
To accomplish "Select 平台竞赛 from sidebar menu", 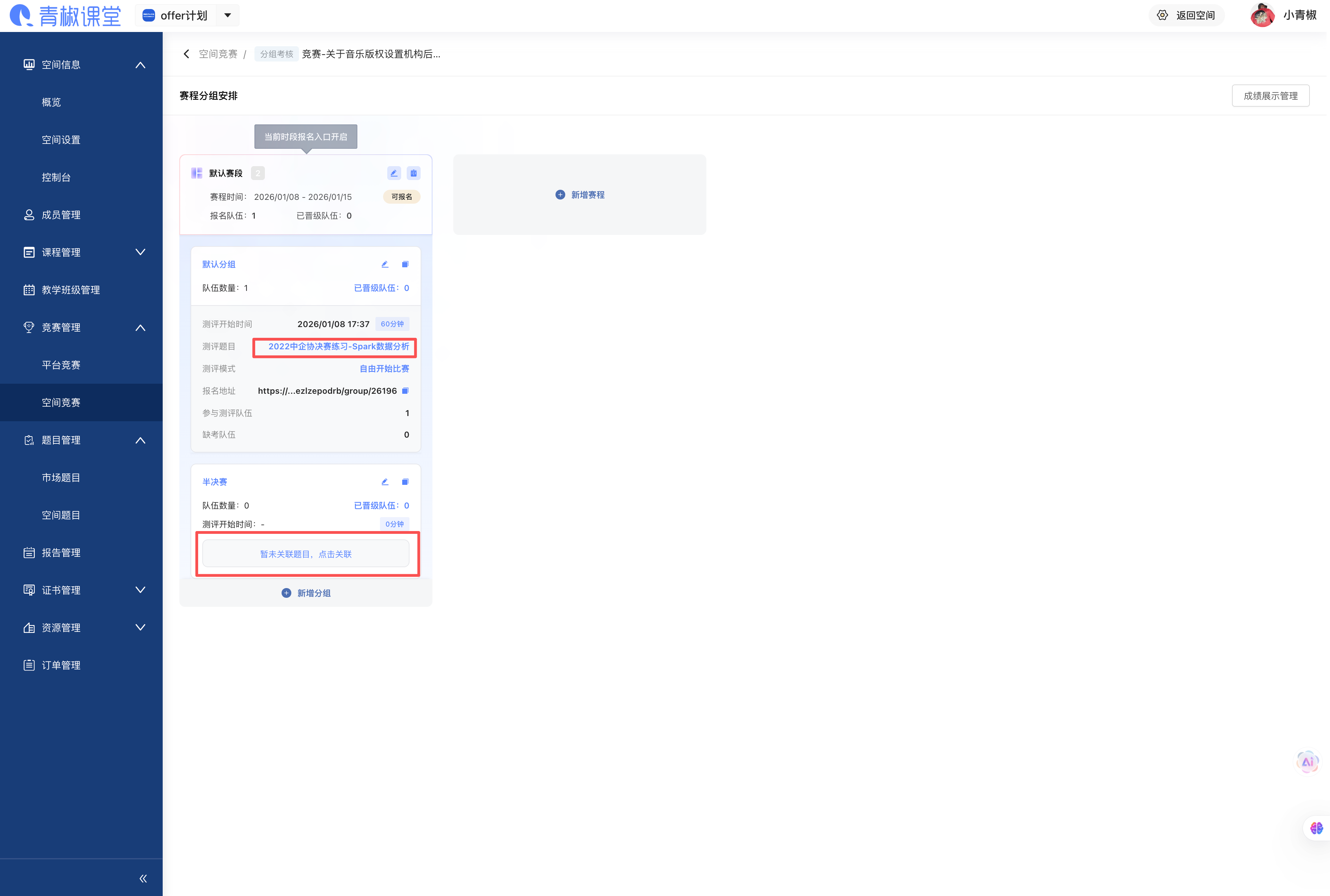I will pyautogui.click(x=60, y=365).
